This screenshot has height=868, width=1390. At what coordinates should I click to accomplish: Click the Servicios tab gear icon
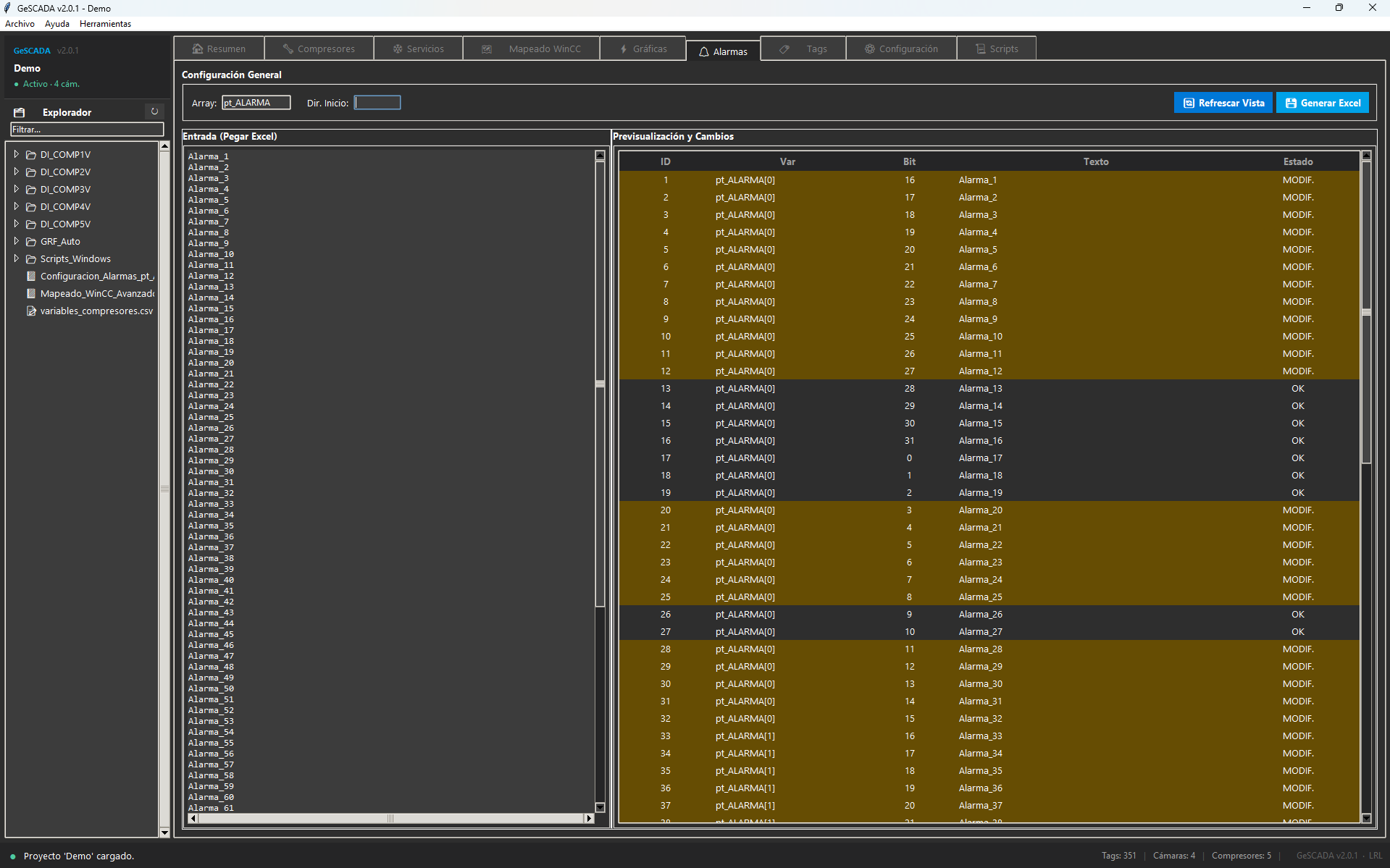398,49
